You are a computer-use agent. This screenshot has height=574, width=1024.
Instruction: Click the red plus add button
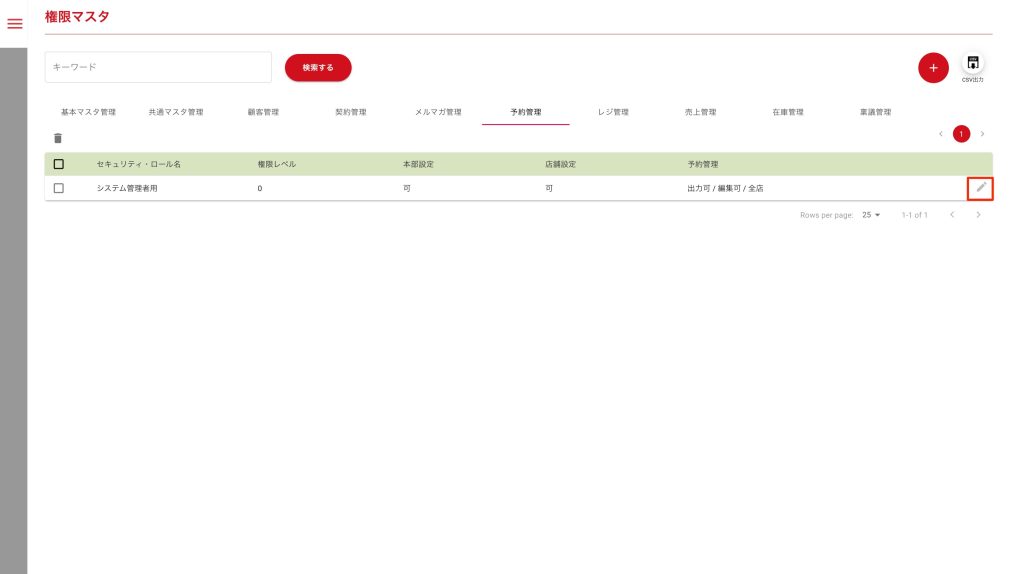932,68
